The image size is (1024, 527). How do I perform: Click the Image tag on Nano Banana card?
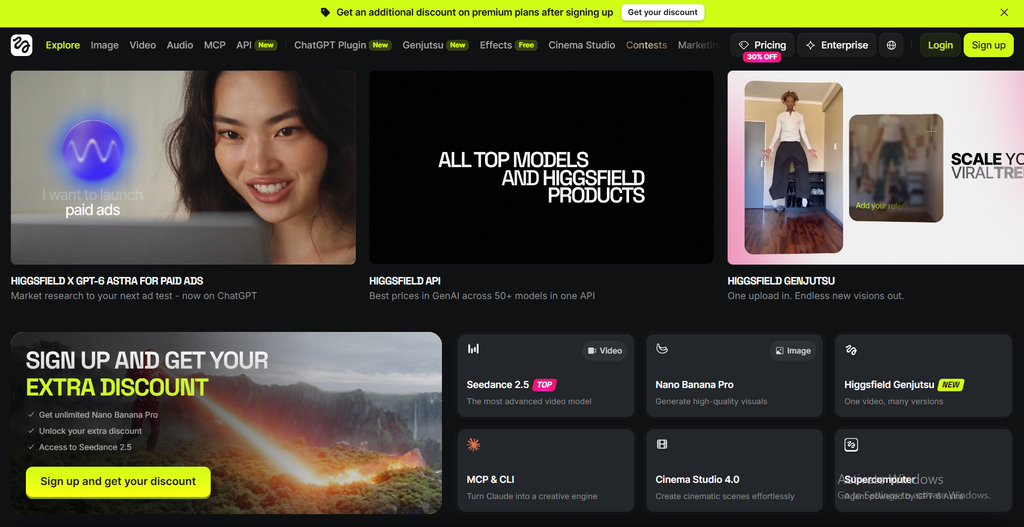click(793, 351)
